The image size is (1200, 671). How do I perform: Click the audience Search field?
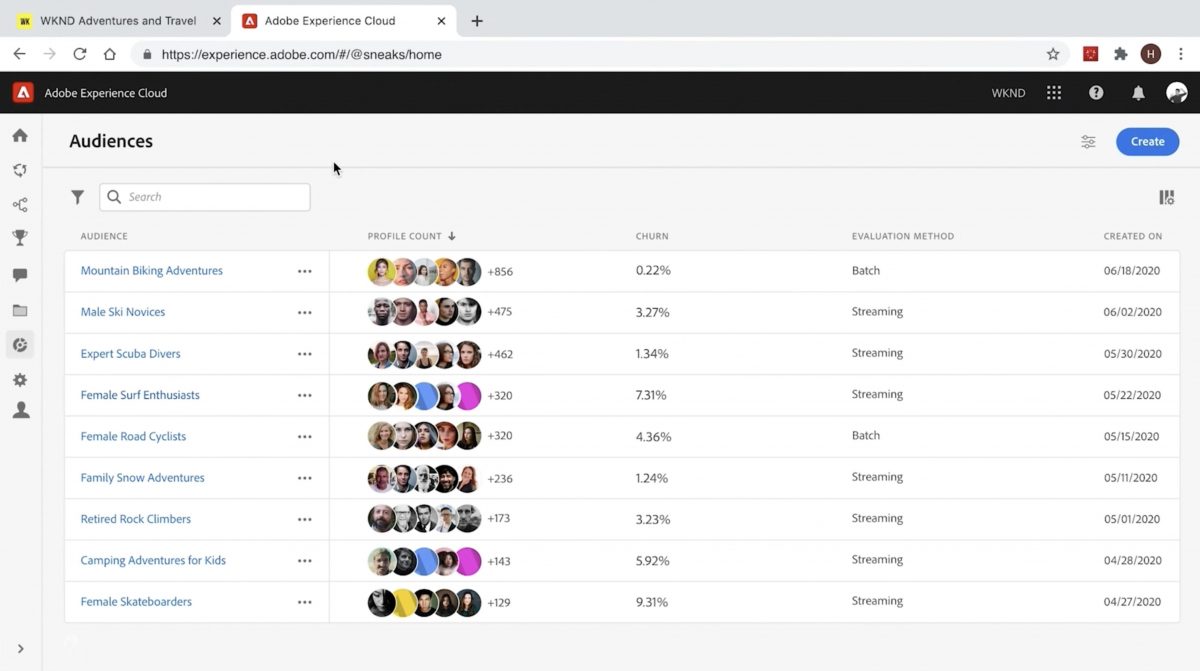pos(205,197)
